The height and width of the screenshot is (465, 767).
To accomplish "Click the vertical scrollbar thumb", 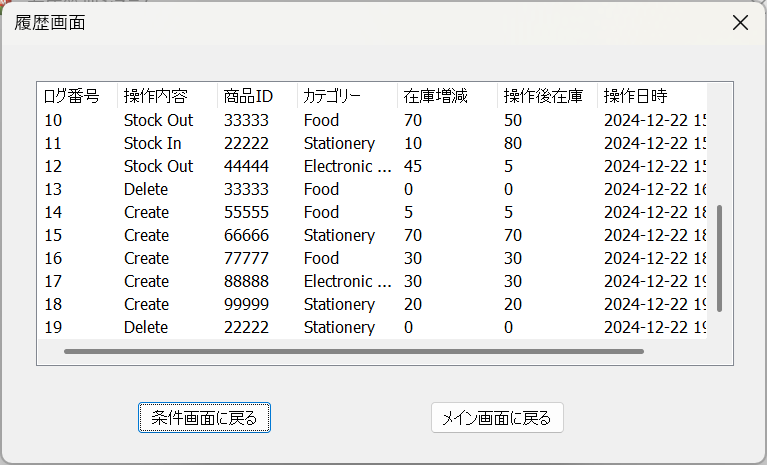I will tap(719, 260).
